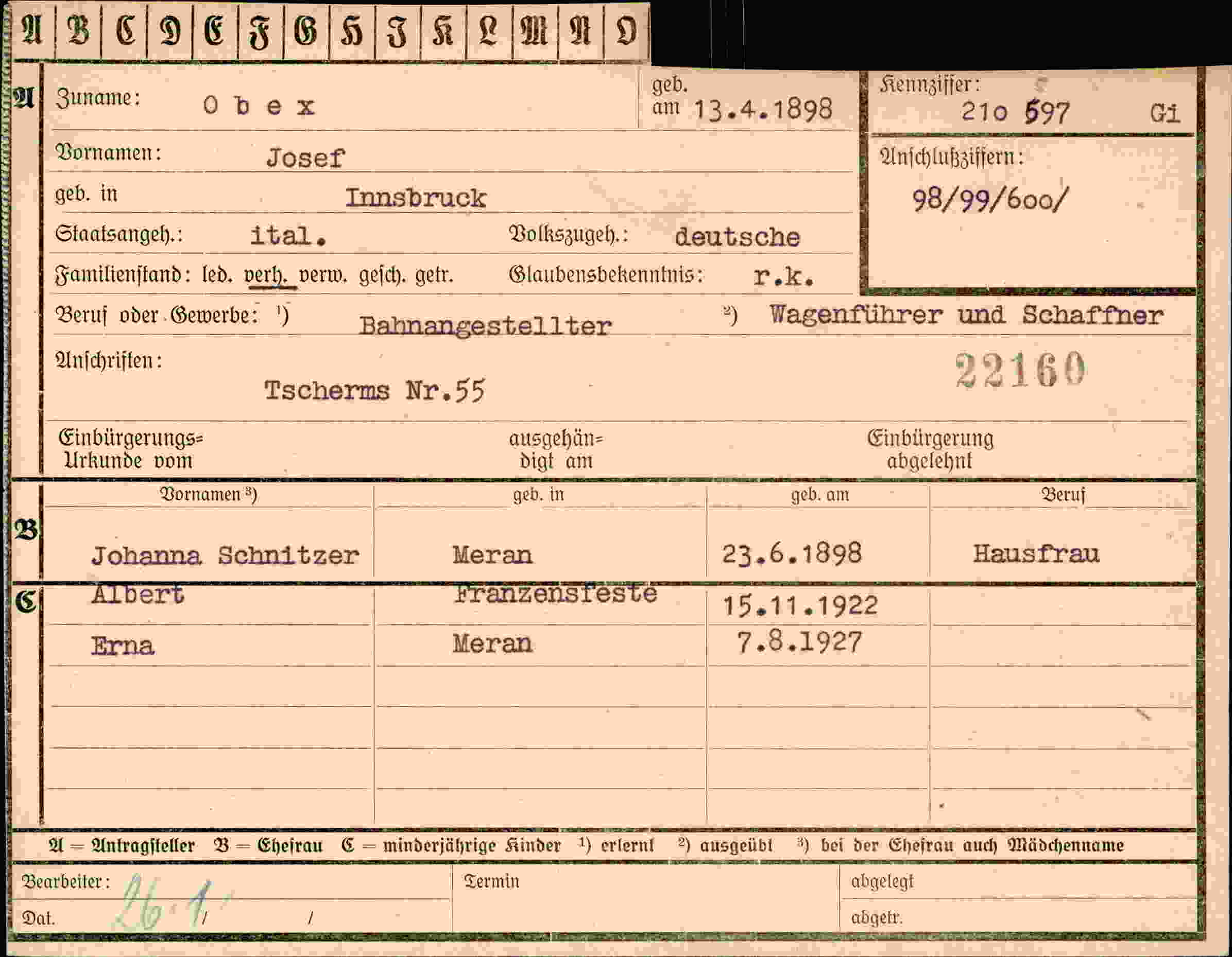The width and height of the screenshot is (1232, 957).
Task: Click the "Zuname:" field label
Action: [97, 98]
